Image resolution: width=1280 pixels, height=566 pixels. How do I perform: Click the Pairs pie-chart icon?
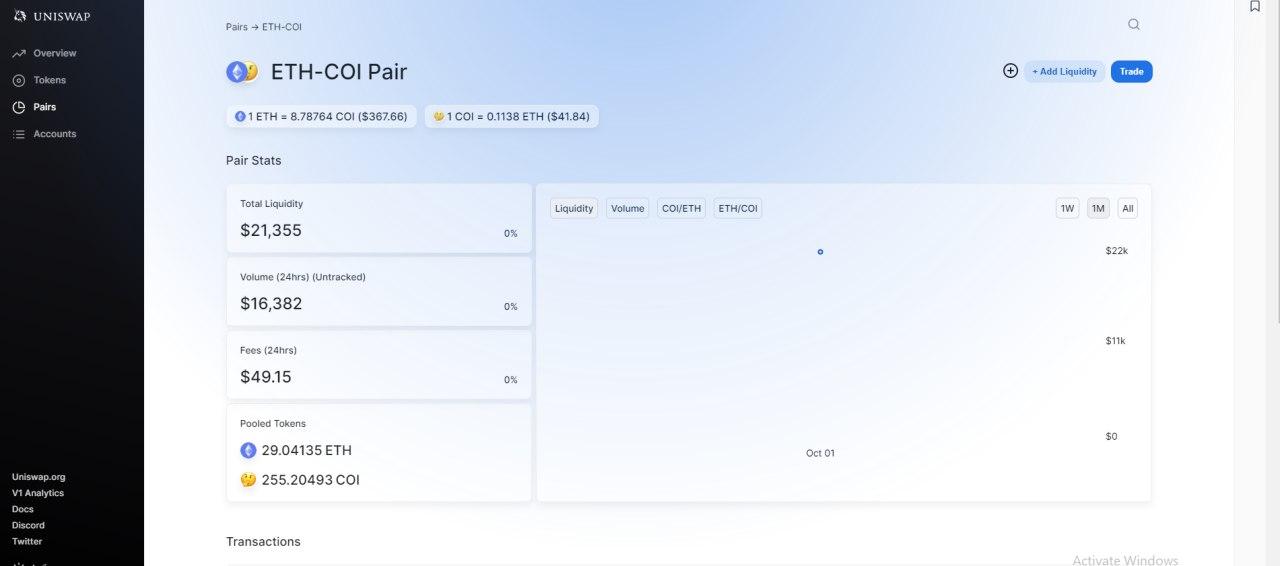click(x=19, y=107)
